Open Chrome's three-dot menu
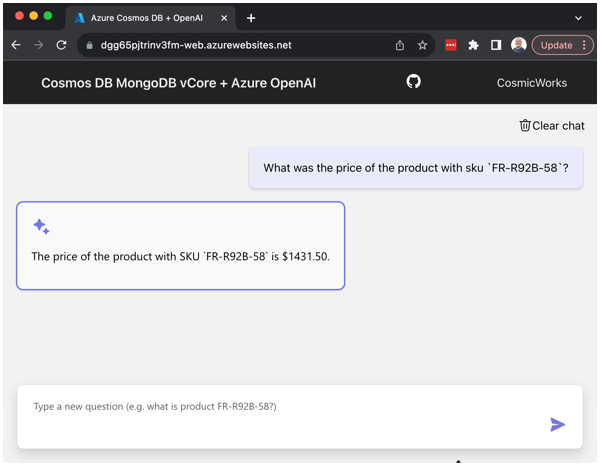This screenshot has width=600, height=466. tap(584, 45)
